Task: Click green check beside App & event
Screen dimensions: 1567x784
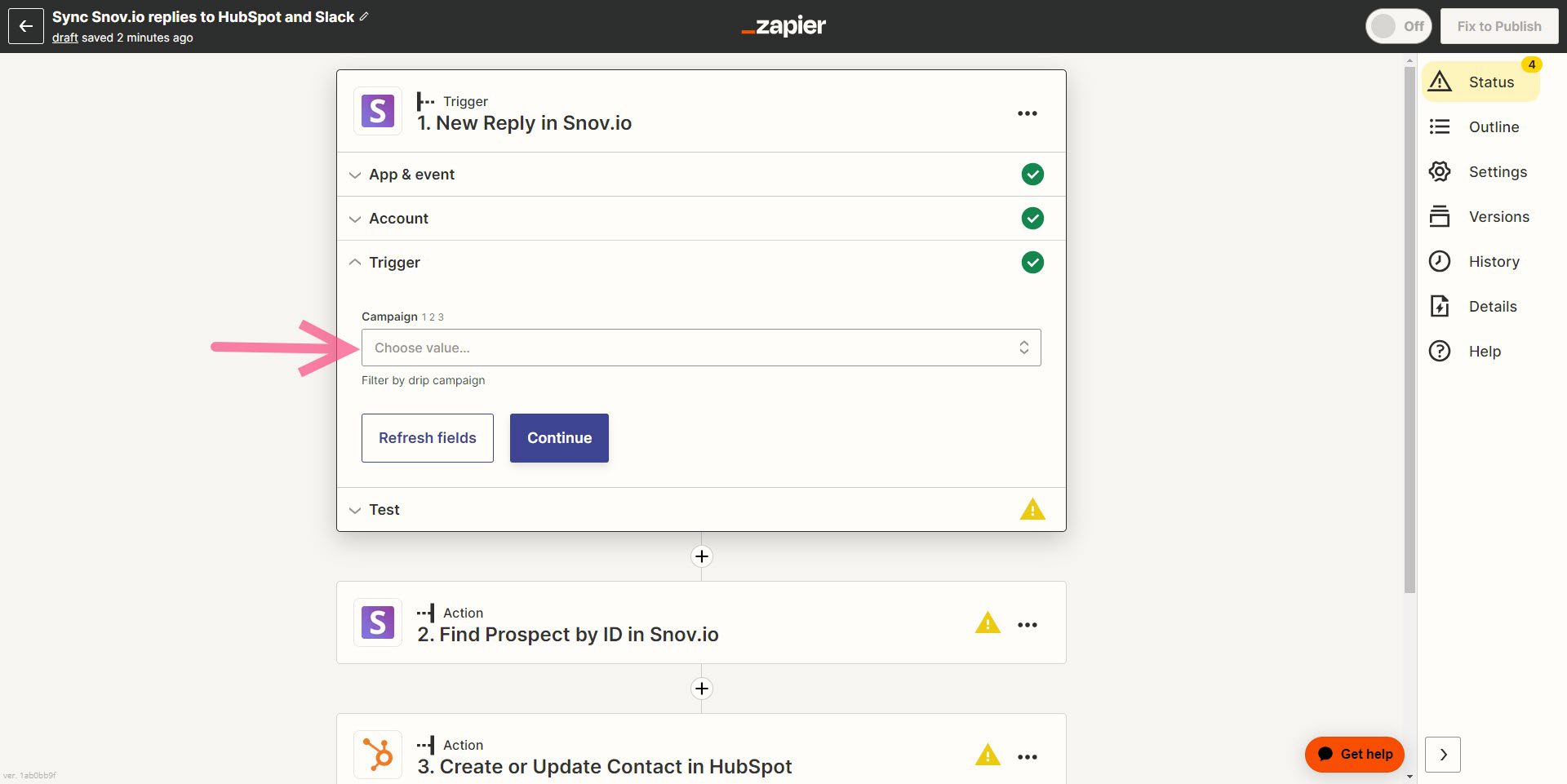Action: click(1032, 175)
